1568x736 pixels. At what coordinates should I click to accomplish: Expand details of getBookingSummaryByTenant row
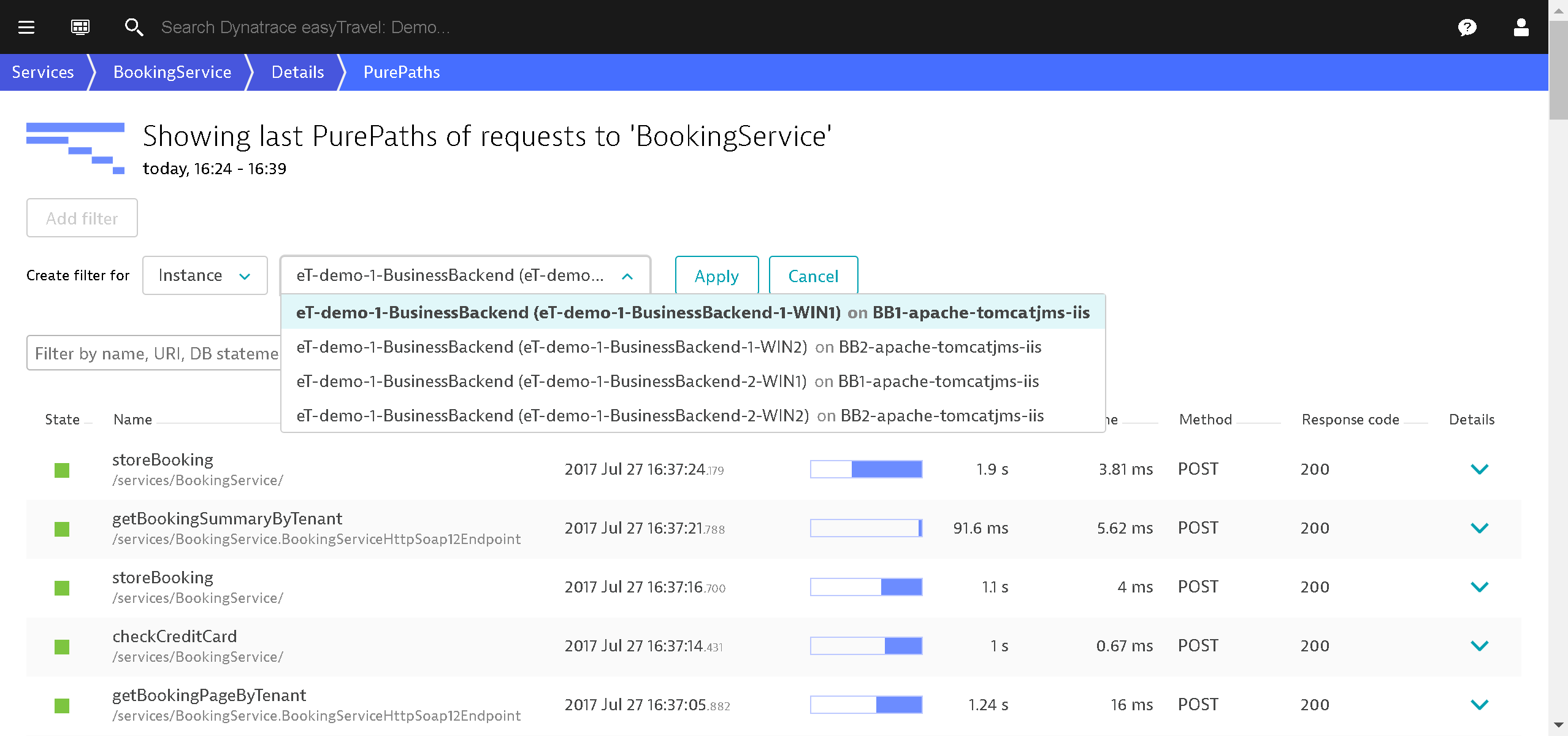click(x=1479, y=528)
